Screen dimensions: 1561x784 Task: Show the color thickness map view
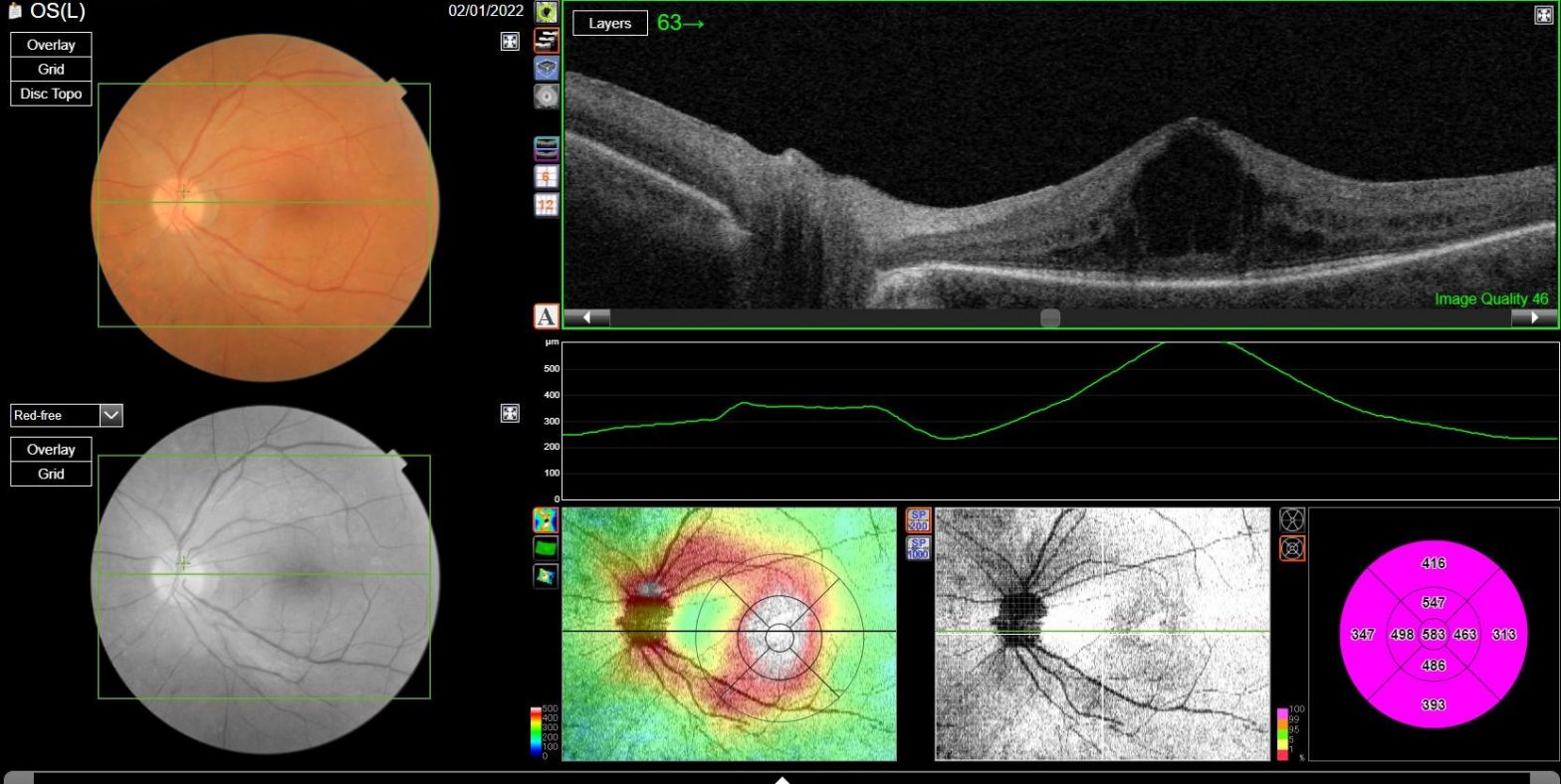point(546,520)
